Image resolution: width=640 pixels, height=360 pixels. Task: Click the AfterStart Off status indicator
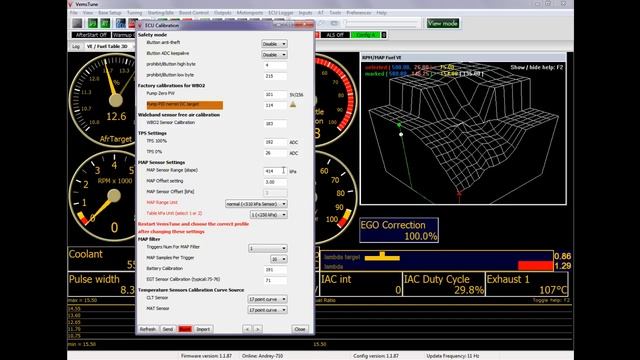click(x=91, y=35)
